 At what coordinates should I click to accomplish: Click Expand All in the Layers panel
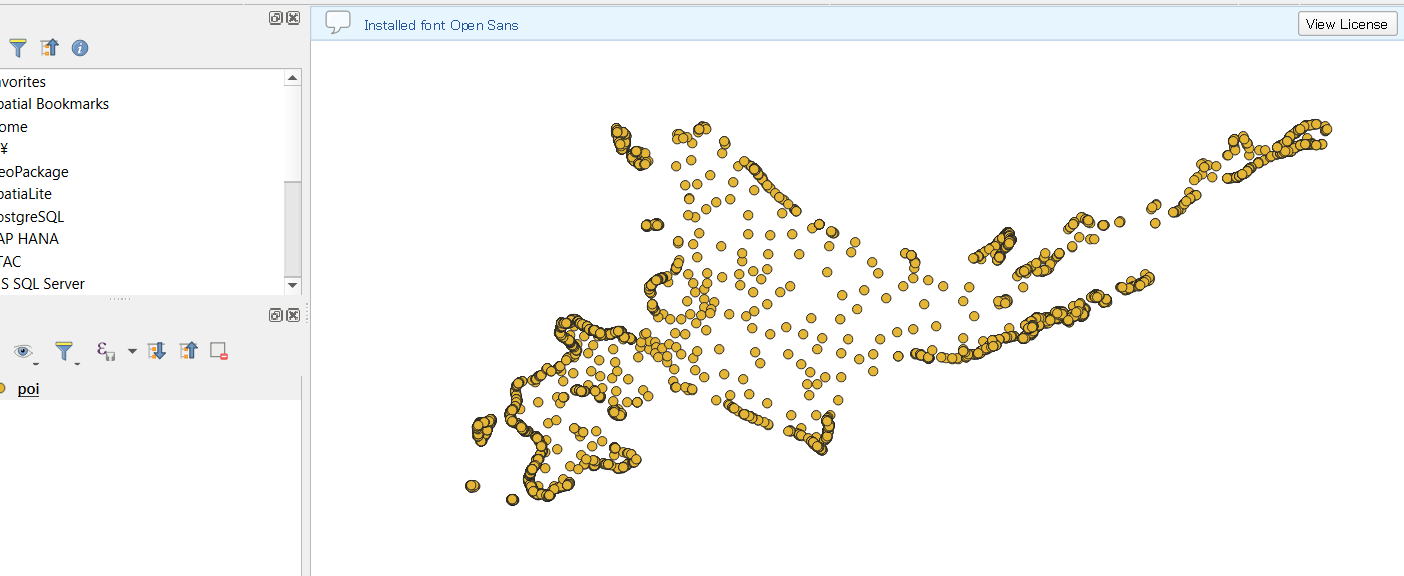point(157,351)
